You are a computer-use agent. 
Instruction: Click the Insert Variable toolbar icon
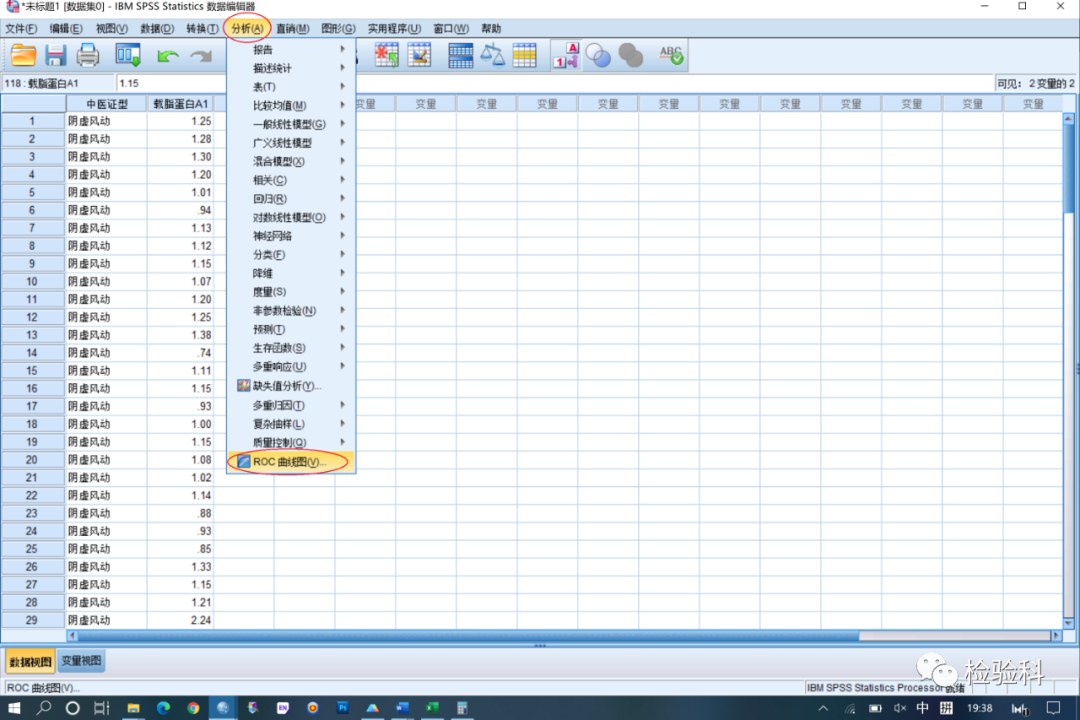click(x=417, y=56)
